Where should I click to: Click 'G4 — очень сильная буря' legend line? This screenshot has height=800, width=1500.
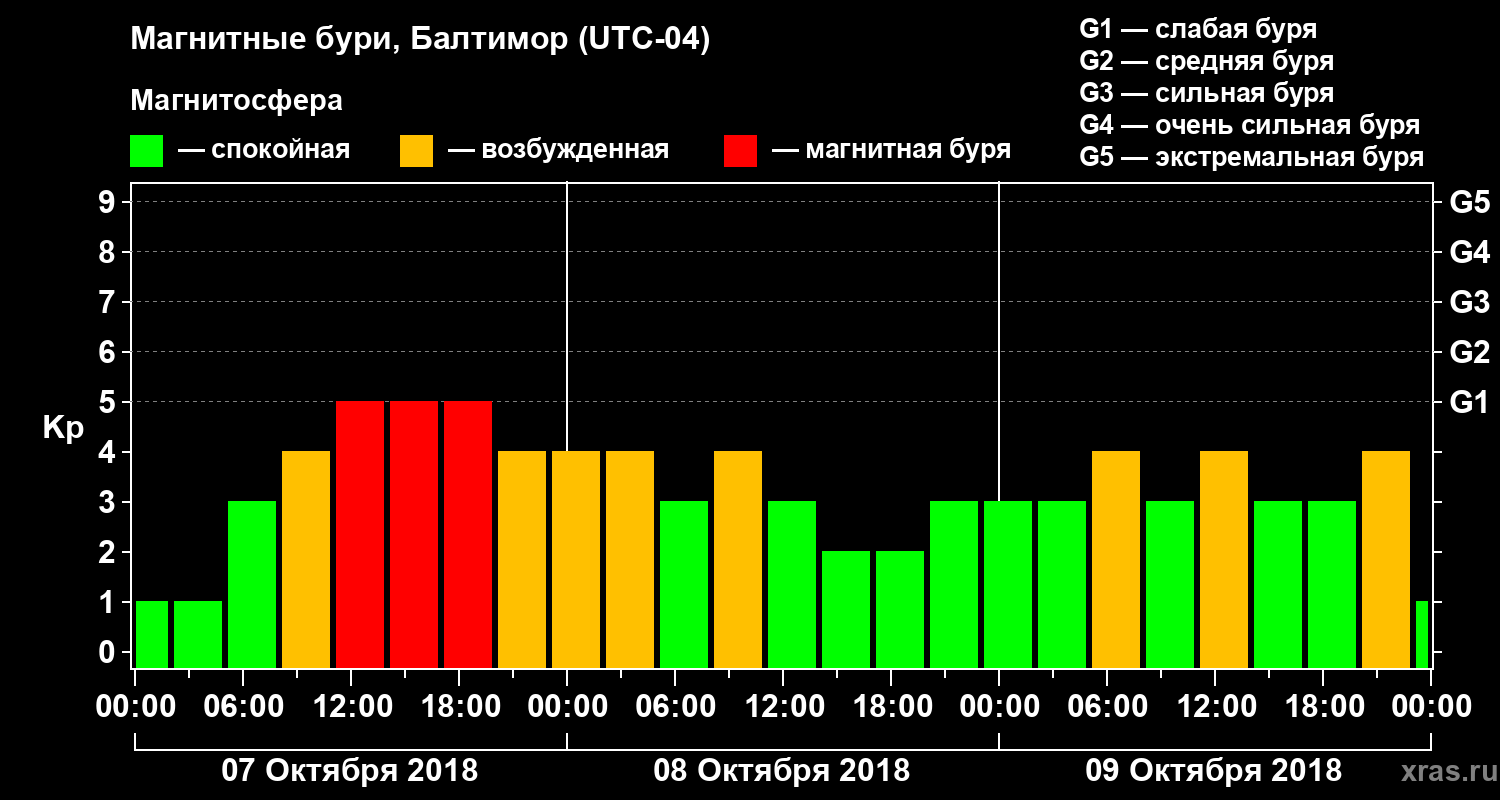1249,125
